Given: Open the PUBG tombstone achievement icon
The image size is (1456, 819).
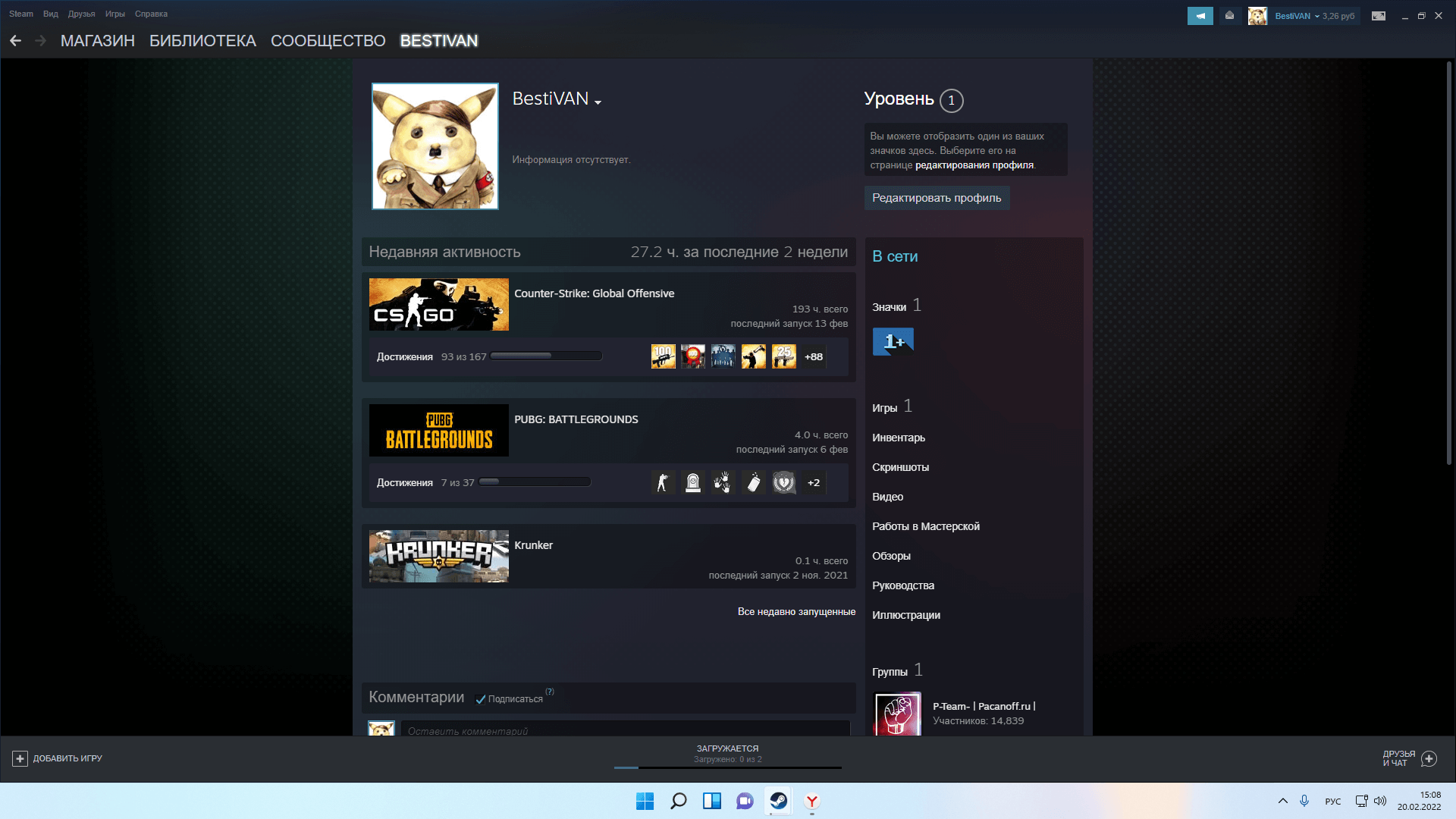Looking at the screenshot, I should pyautogui.click(x=693, y=482).
